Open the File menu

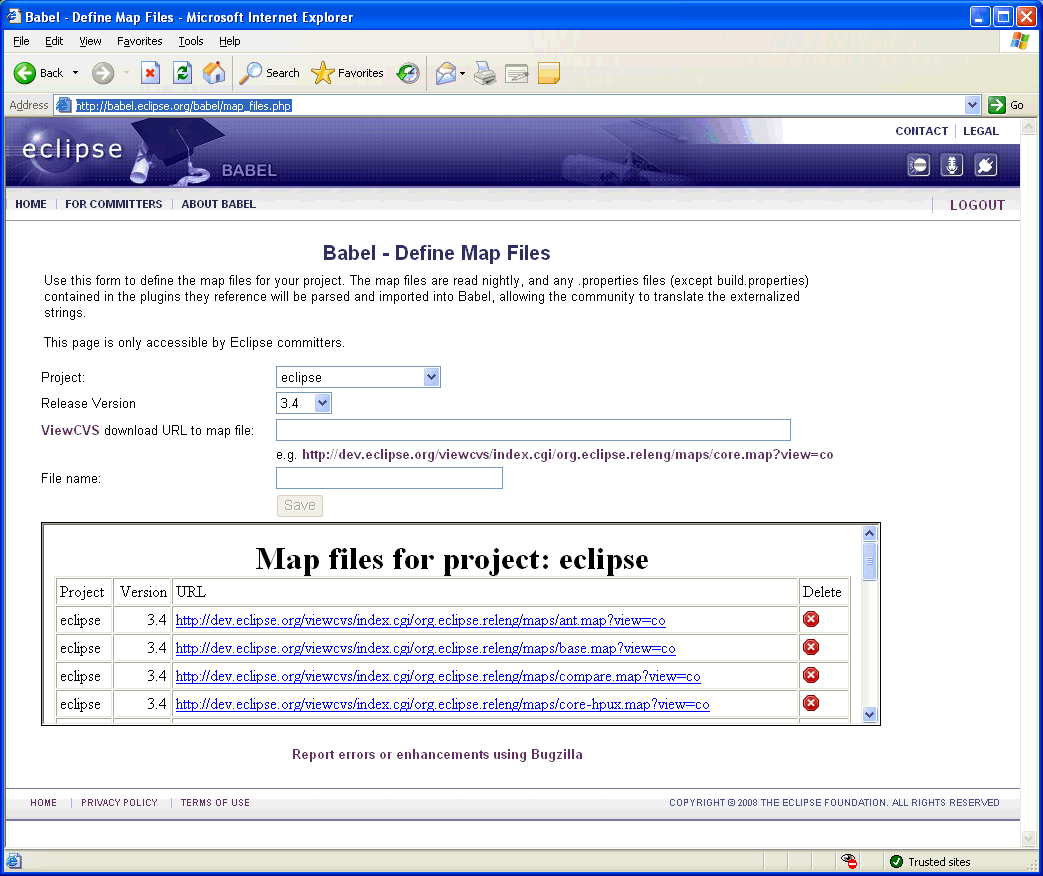(x=21, y=41)
